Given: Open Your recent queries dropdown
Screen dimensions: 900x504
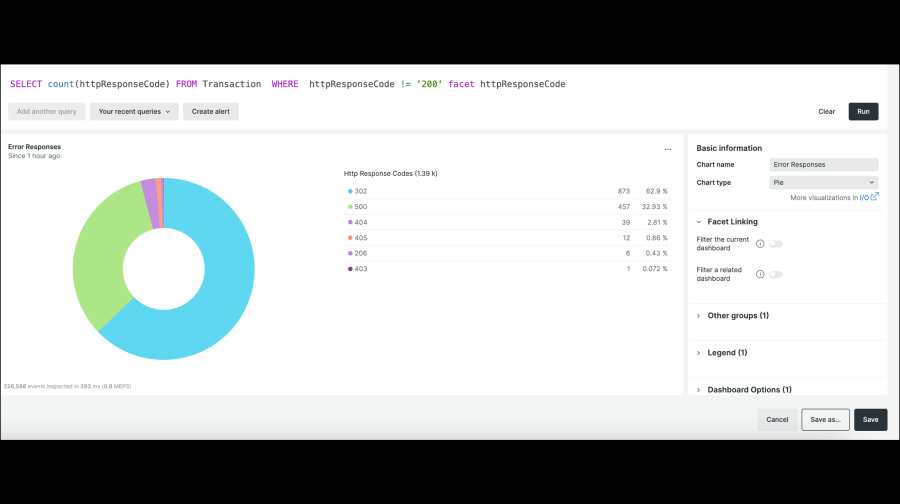Looking at the screenshot, I should click(134, 112).
